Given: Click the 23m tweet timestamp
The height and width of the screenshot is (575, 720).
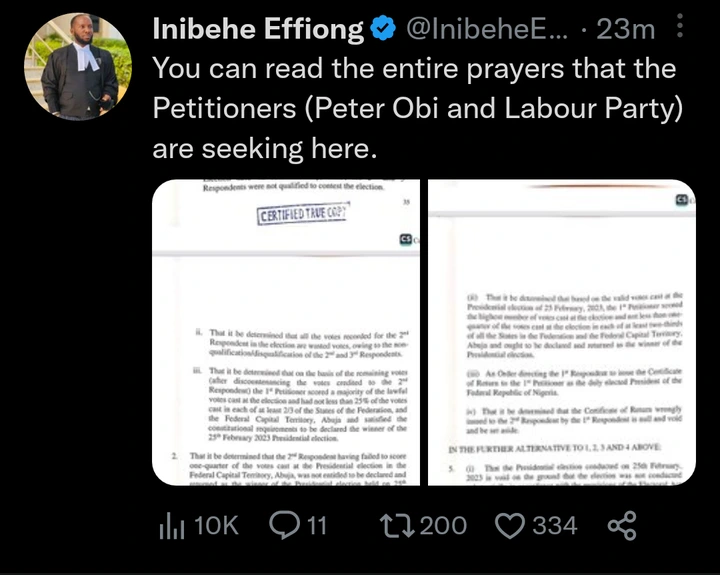Looking at the screenshot, I should click(x=624, y=31).
